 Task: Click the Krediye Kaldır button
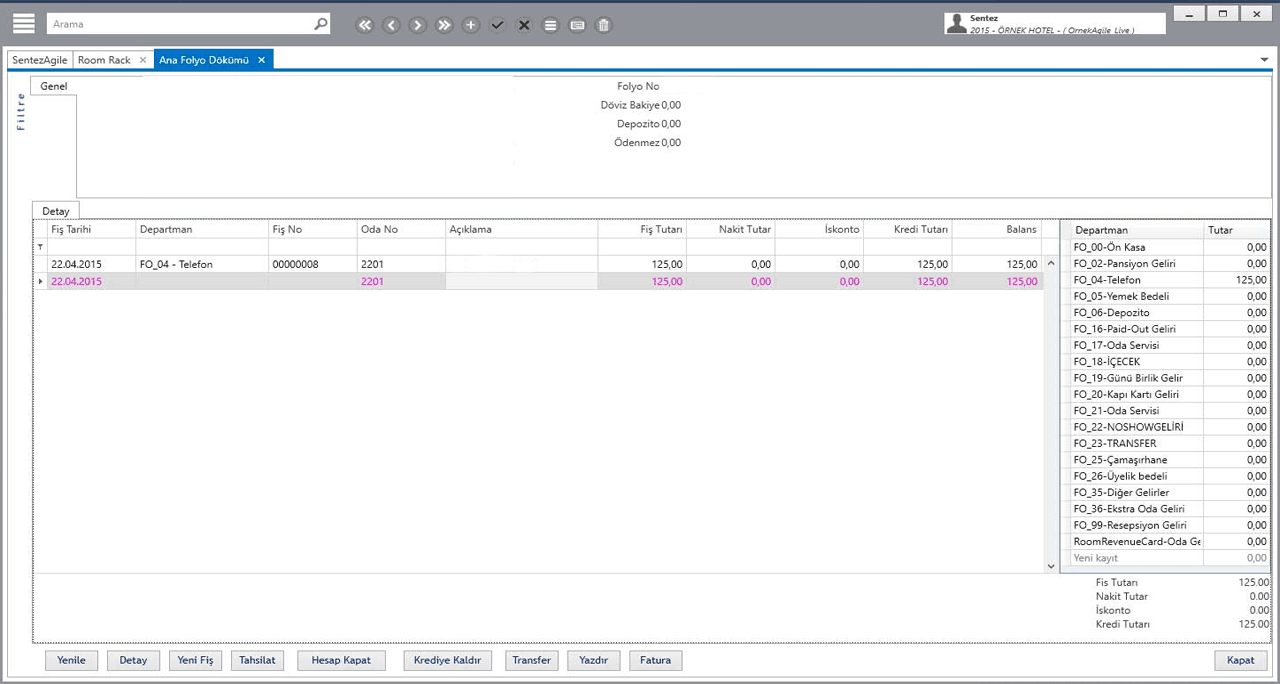pos(448,660)
